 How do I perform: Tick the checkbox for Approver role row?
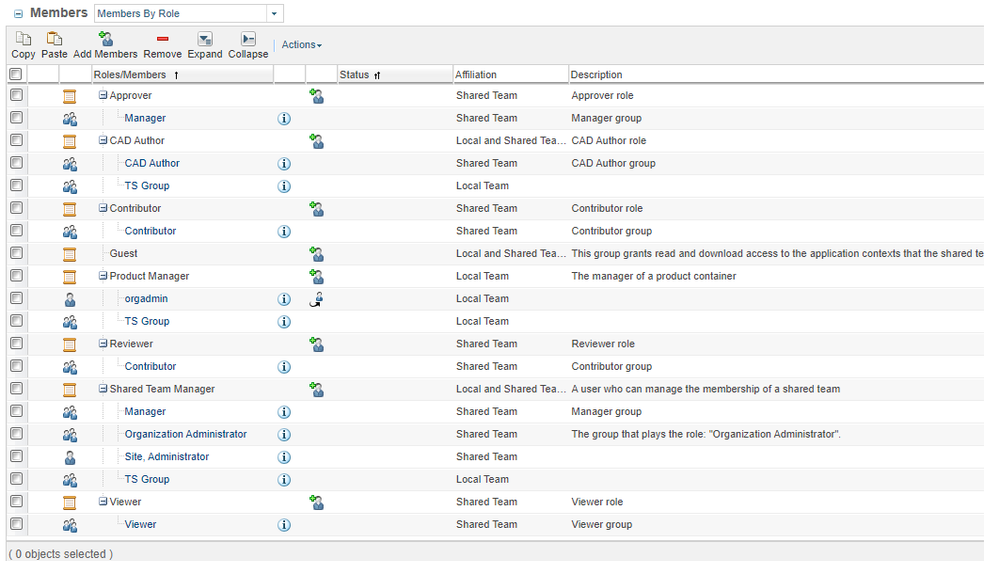coord(16,96)
